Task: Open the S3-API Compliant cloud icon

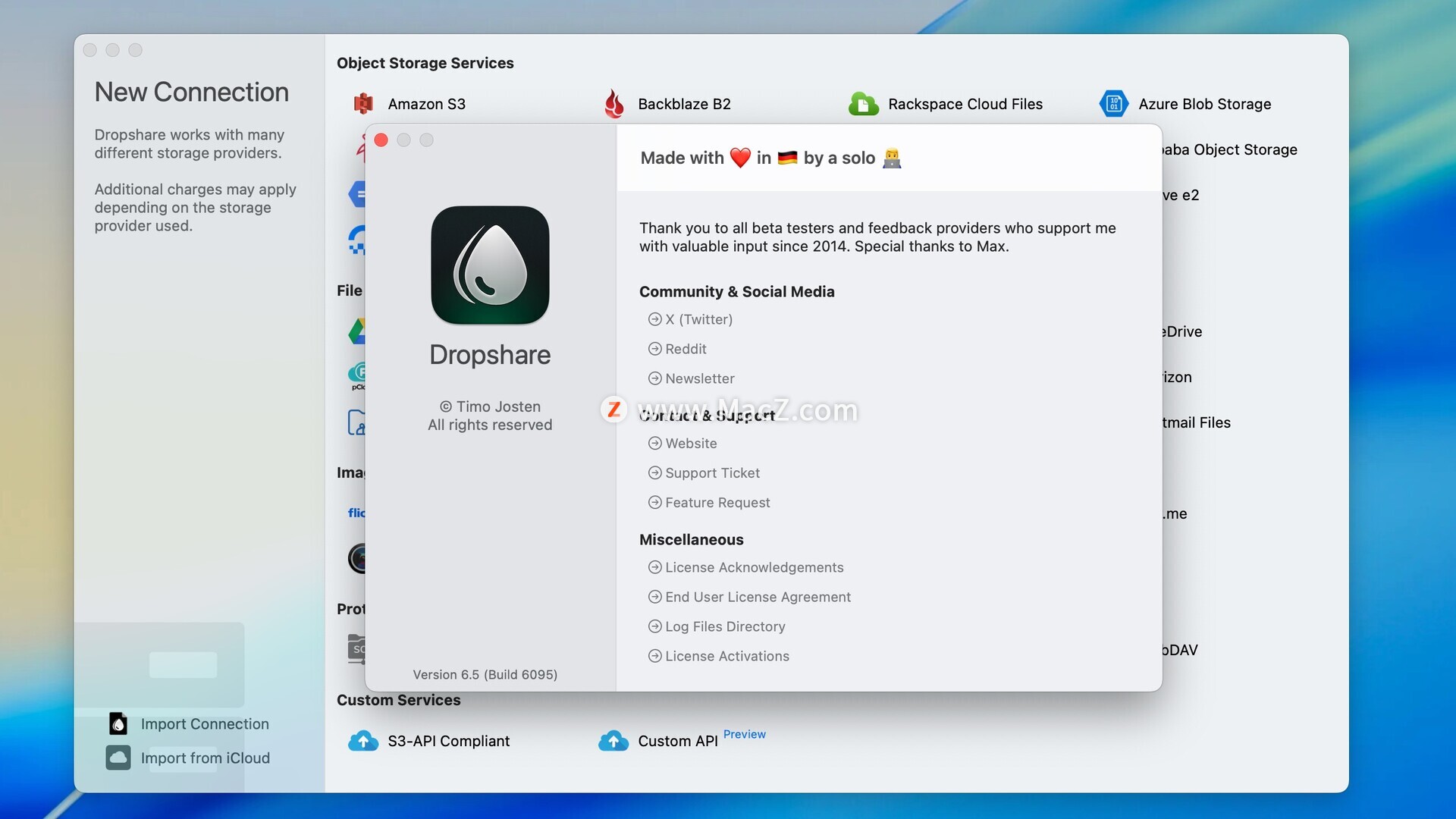Action: [363, 741]
